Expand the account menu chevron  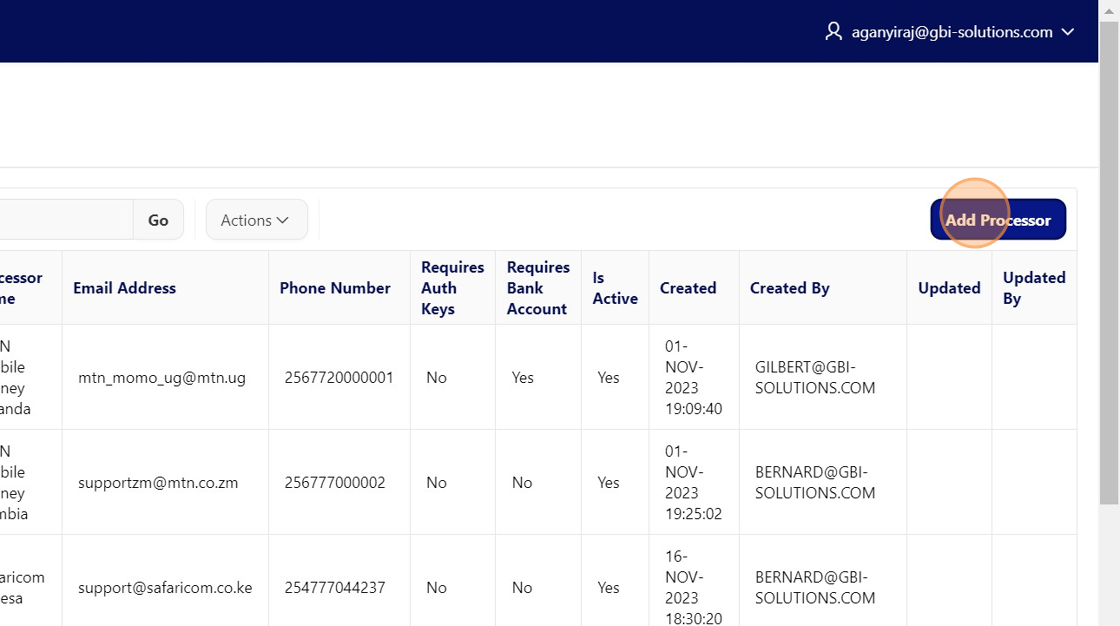tap(1068, 32)
